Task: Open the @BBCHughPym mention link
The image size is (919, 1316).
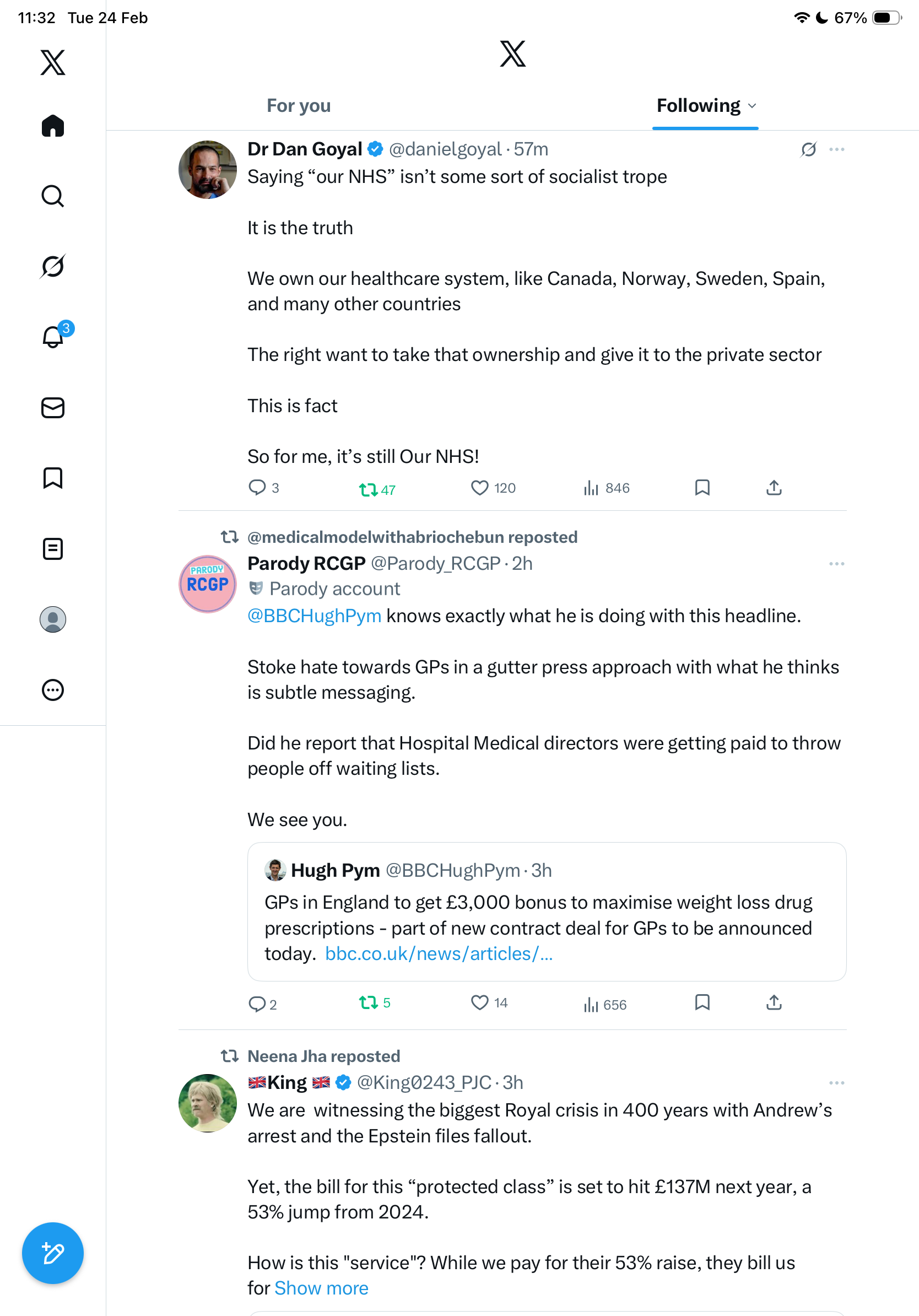Action: [314, 616]
